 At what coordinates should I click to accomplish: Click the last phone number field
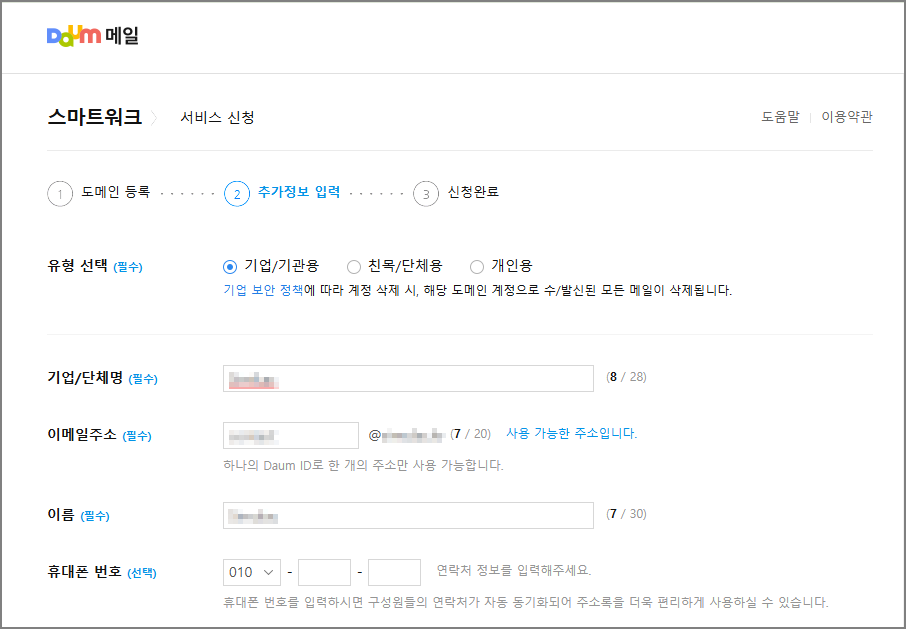tap(394, 572)
